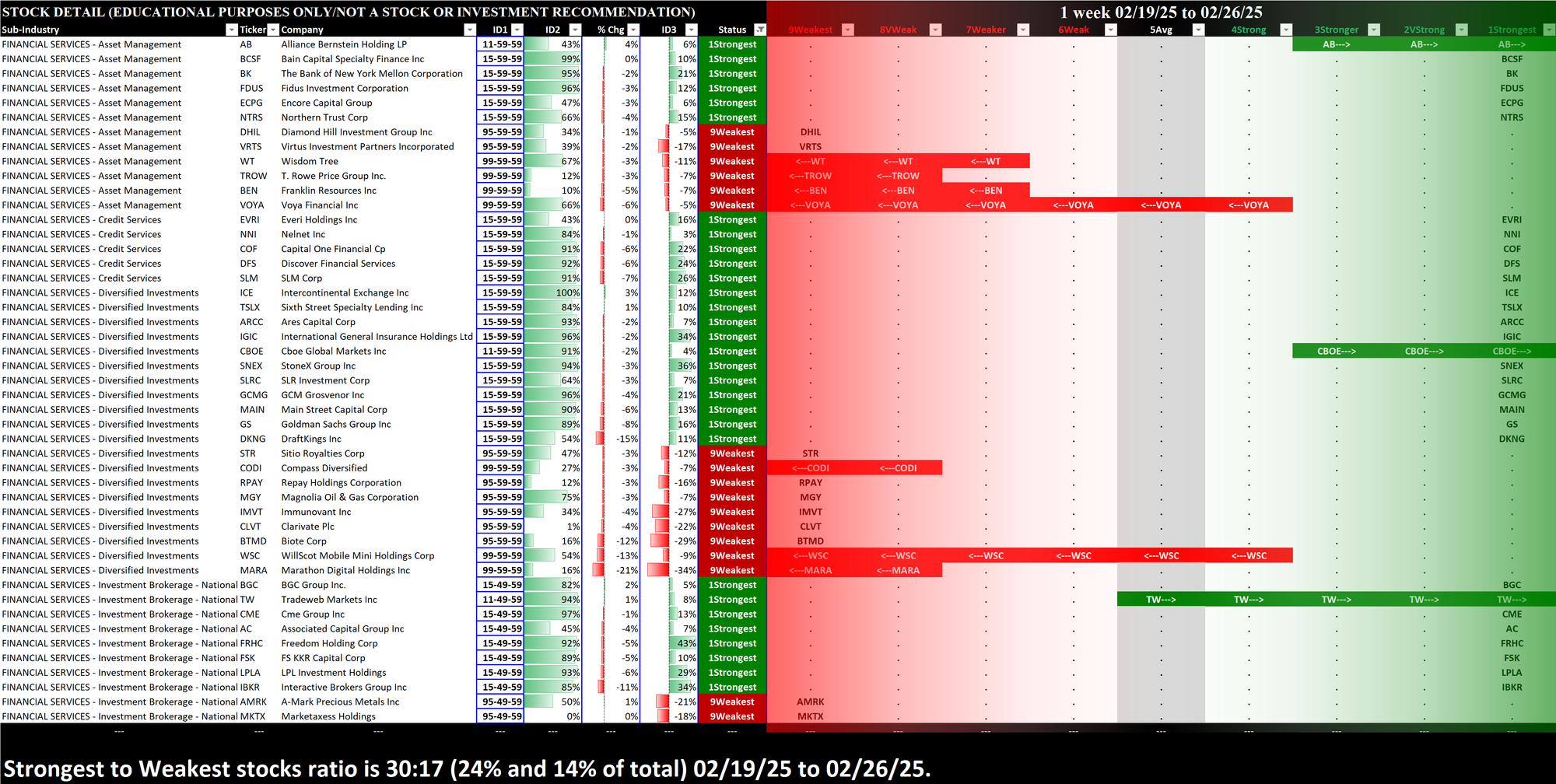Image resolution: width=1556 pixels, height=784 pixels.
Task: Select the 'Voya Financial Inc' company cell
Action: [x=377, y=205]
